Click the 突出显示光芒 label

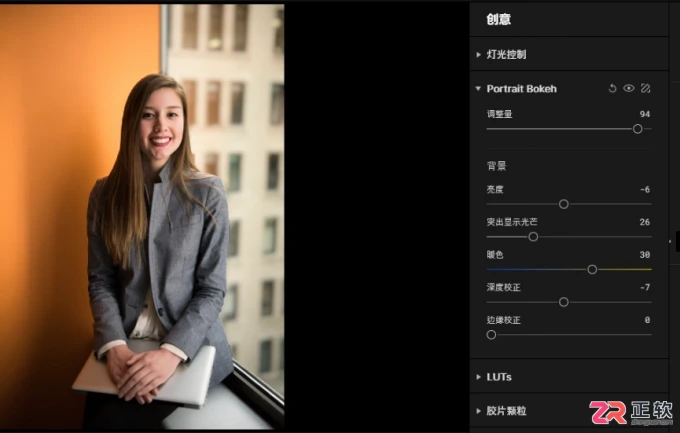(x=512, y=222)
